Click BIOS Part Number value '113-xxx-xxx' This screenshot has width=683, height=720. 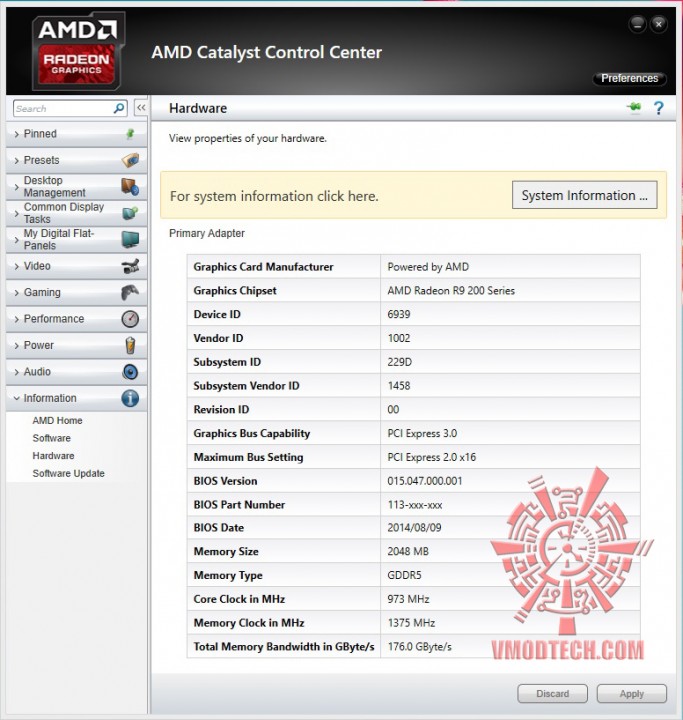pyautogui.click(x=415, y=505)
